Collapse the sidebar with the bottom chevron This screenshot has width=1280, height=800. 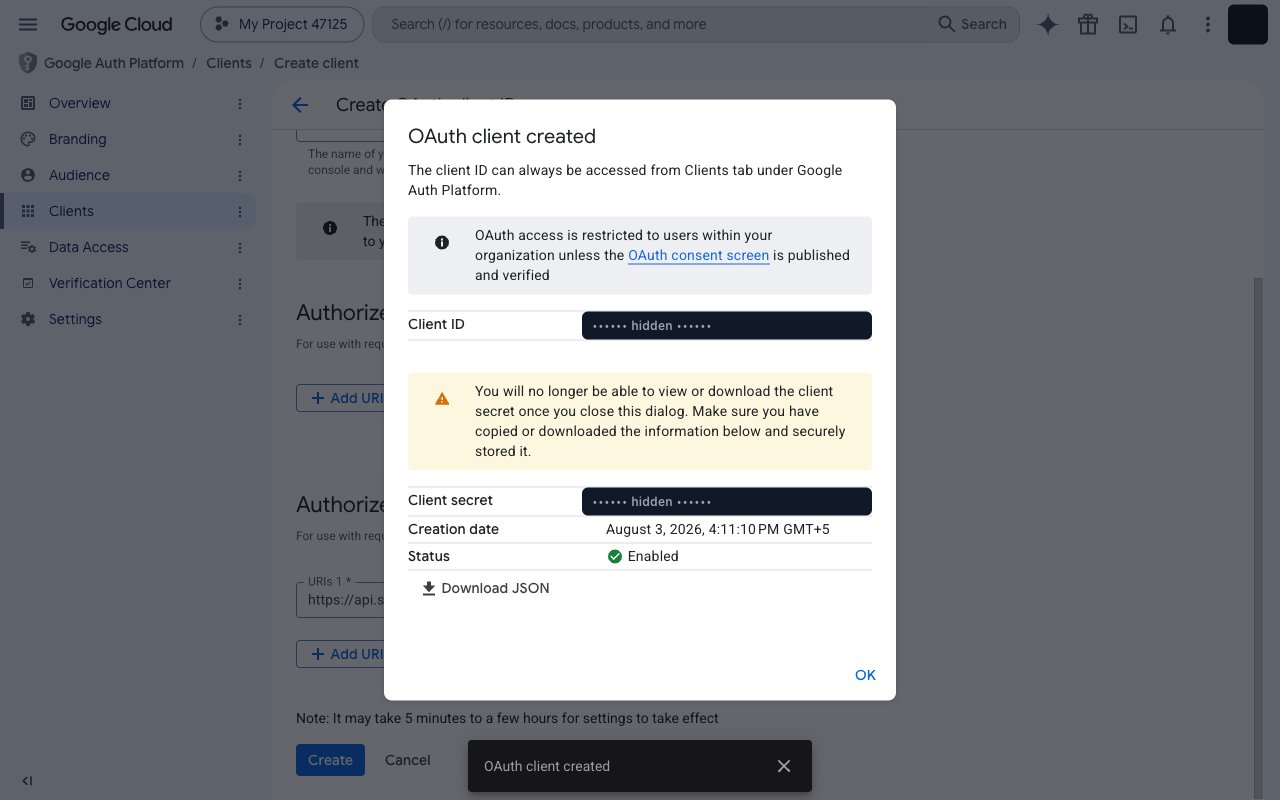(x=27, y=781)
